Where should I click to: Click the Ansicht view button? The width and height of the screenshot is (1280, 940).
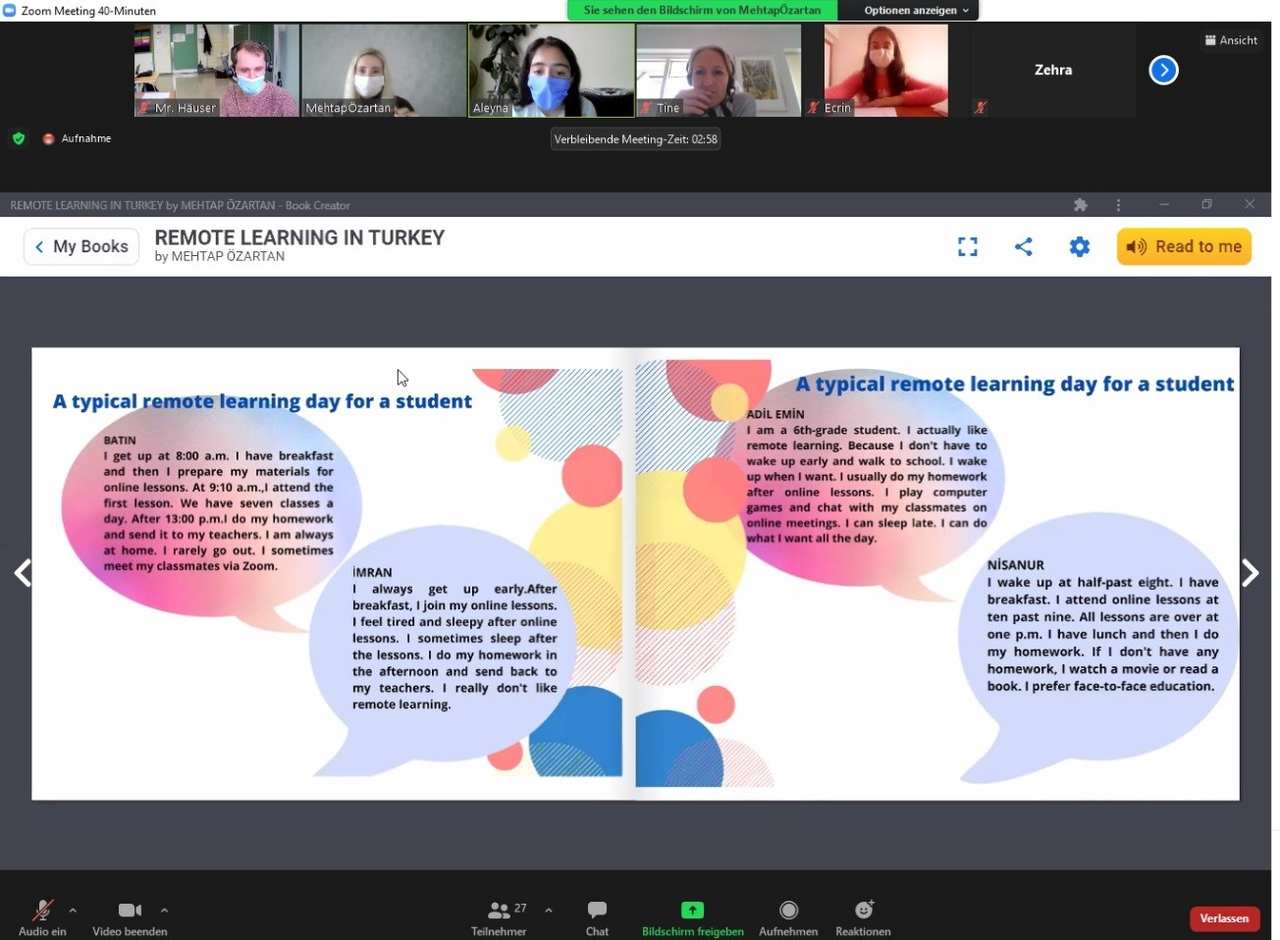1231,40
